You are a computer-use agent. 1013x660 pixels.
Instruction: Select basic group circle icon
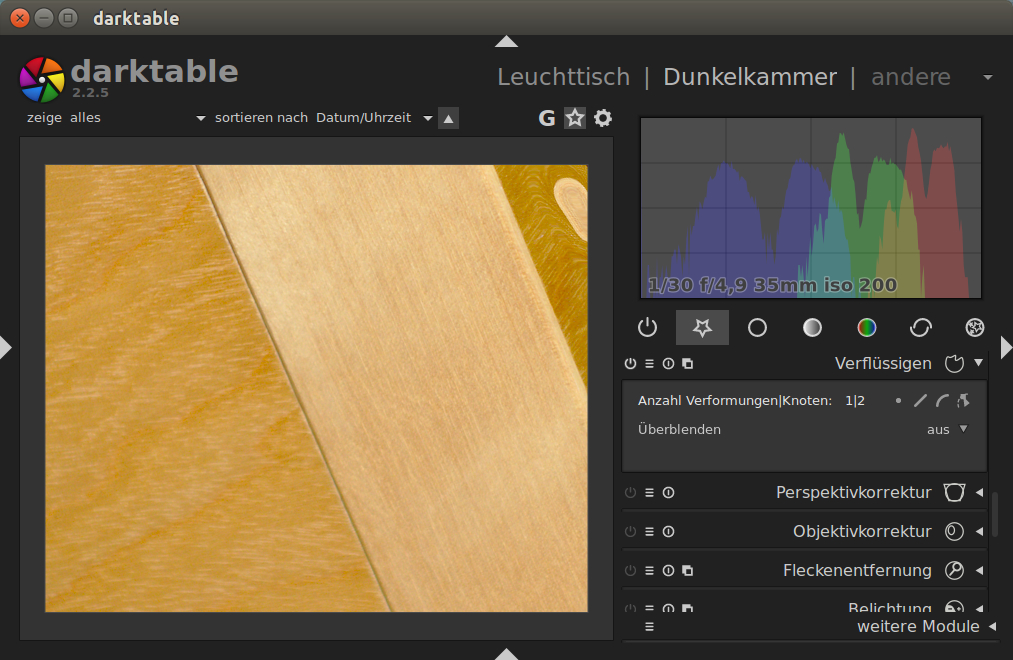click(x=757, y=327)
